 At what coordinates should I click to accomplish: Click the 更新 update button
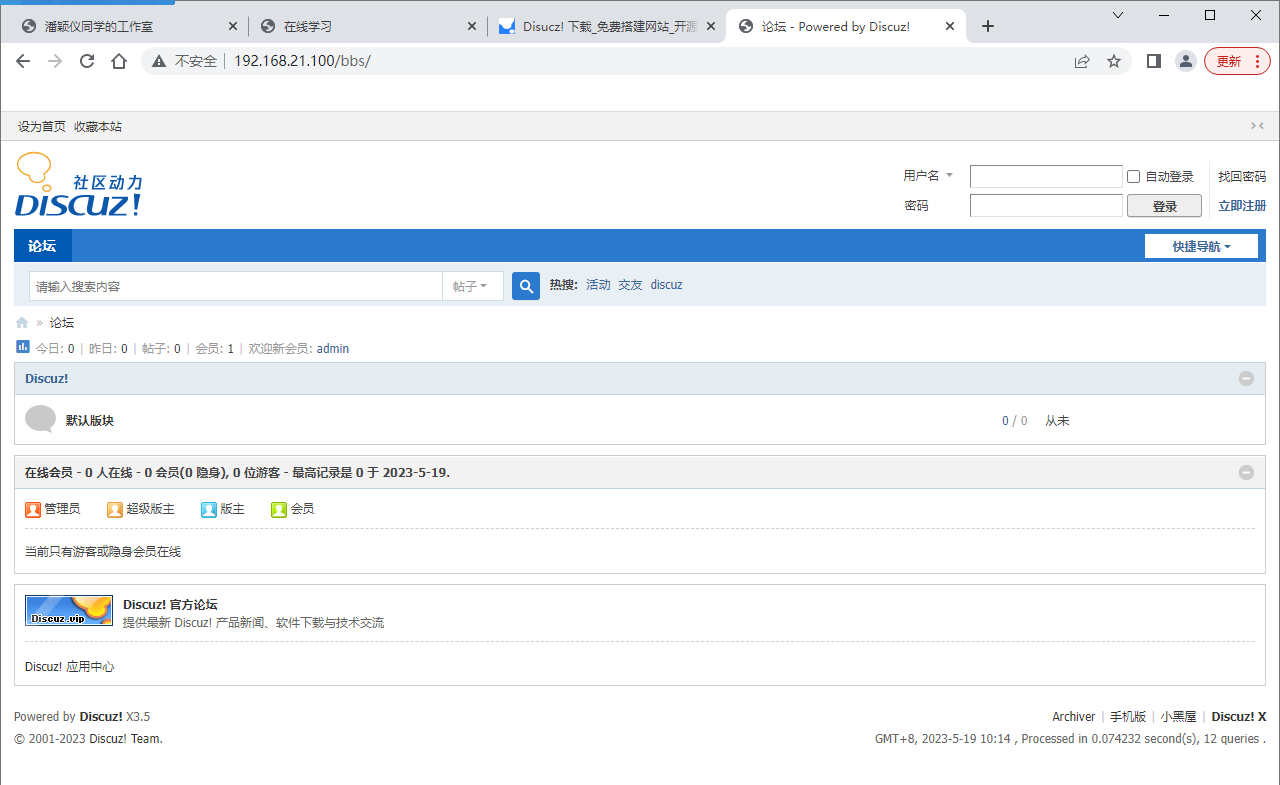(1228, 61)
